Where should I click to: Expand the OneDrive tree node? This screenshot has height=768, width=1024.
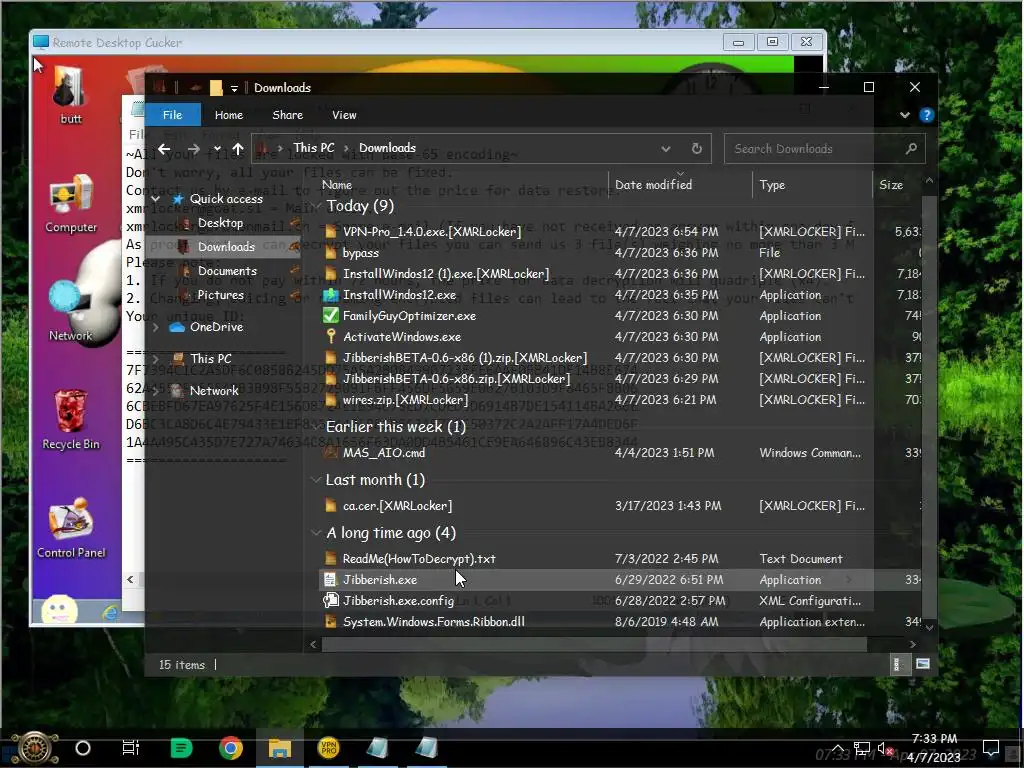pos(155,327)
